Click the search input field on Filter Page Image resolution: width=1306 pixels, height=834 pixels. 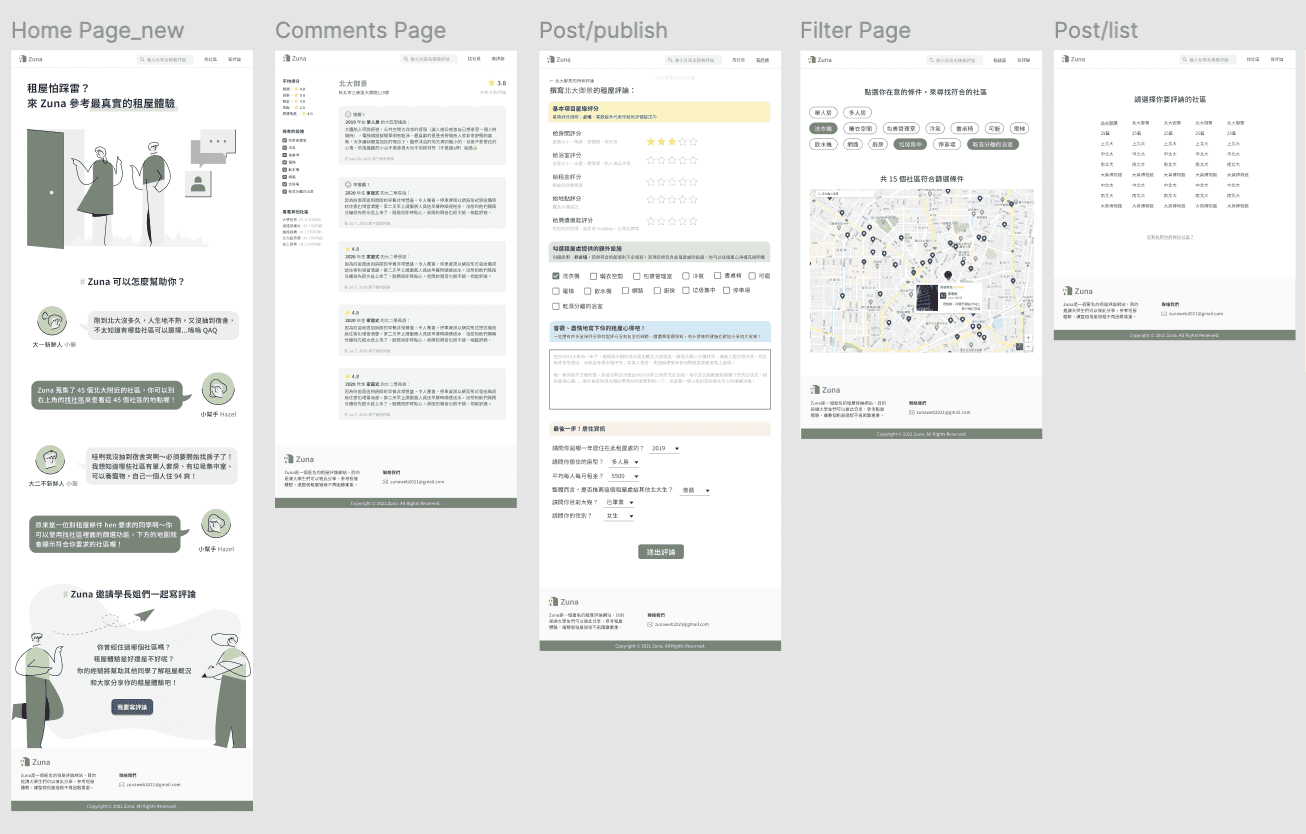[x=954, y=60]
